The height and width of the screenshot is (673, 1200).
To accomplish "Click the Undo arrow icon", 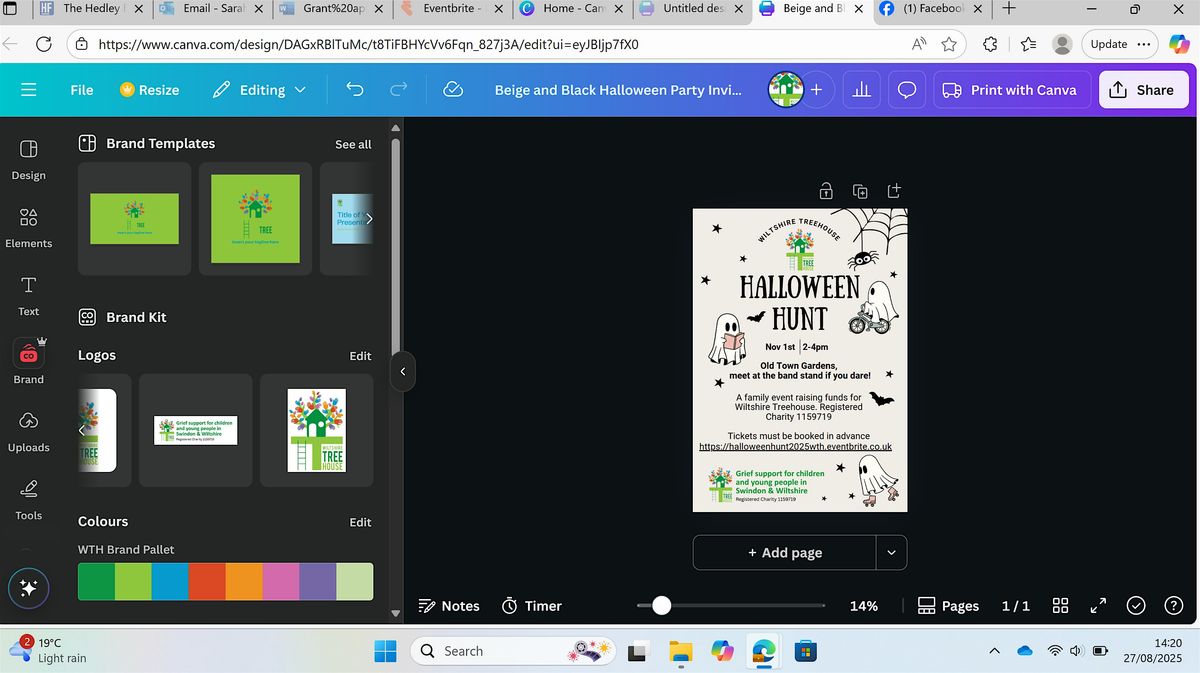I will [x=354, y=90].
